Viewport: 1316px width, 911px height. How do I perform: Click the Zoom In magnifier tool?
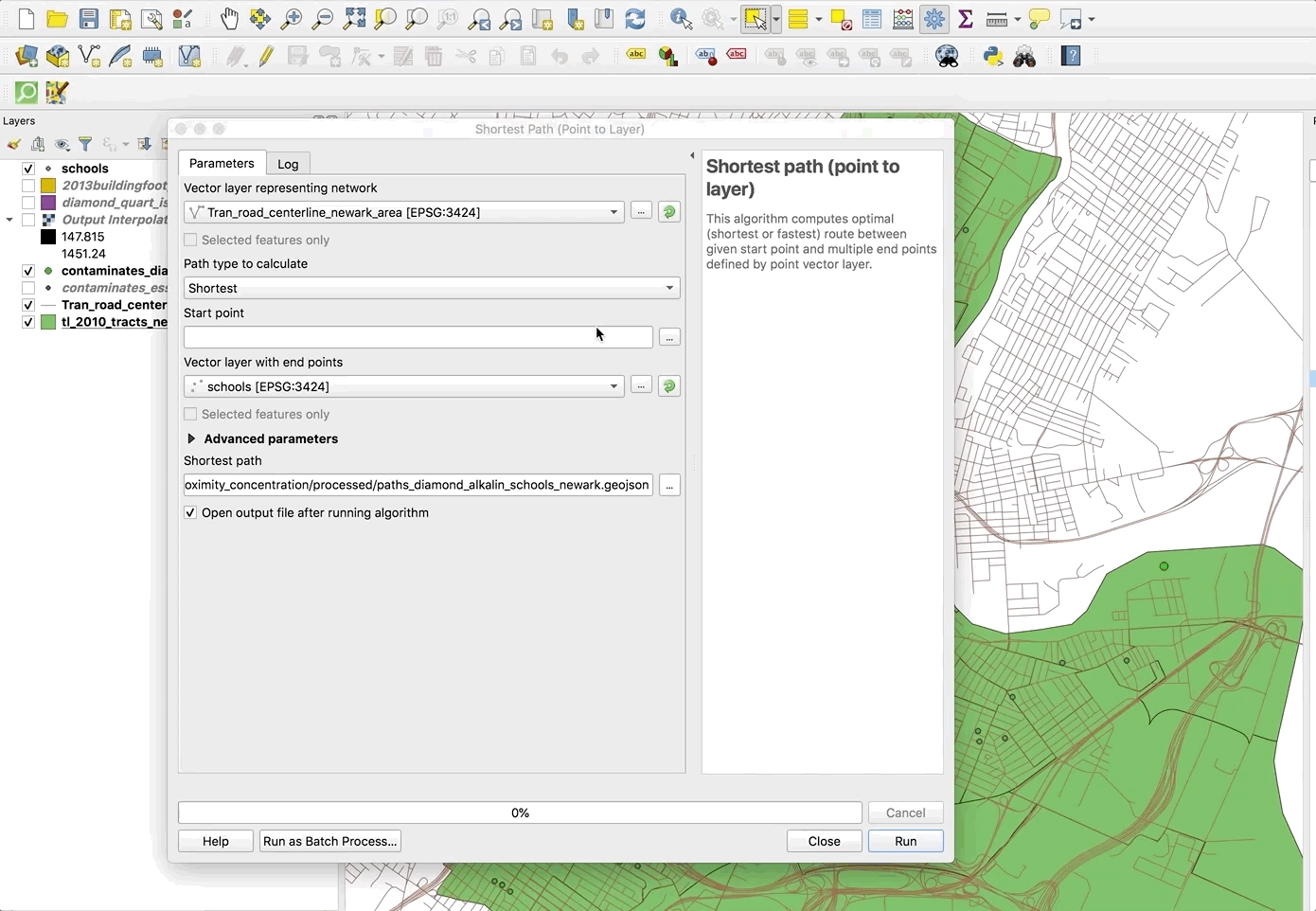click(292, 19)
